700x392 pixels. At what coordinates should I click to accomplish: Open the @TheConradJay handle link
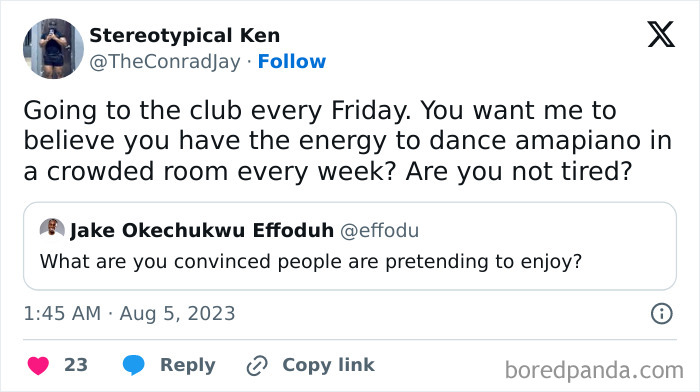click(x=165, y=62)
